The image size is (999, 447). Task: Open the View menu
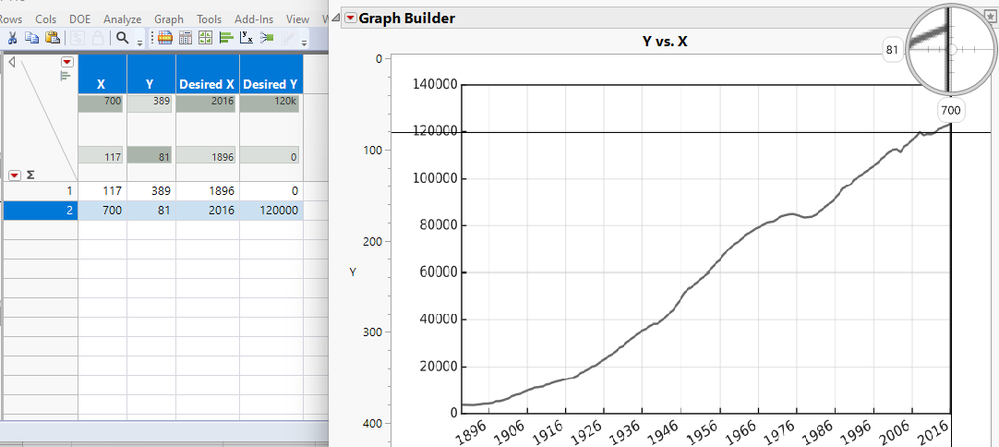[x=298, y=20]
